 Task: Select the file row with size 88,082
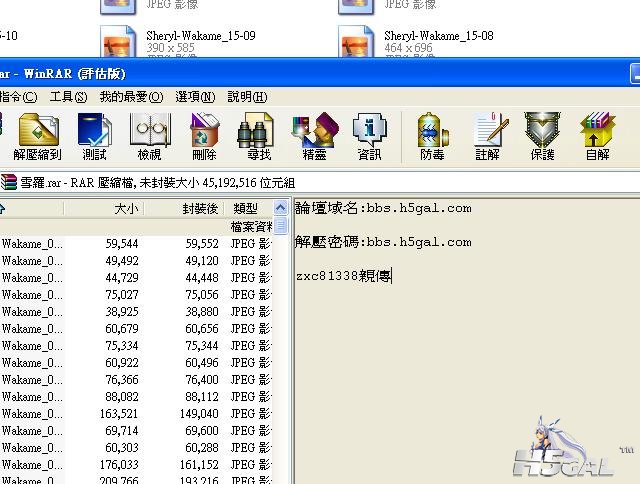pos(136,397)
